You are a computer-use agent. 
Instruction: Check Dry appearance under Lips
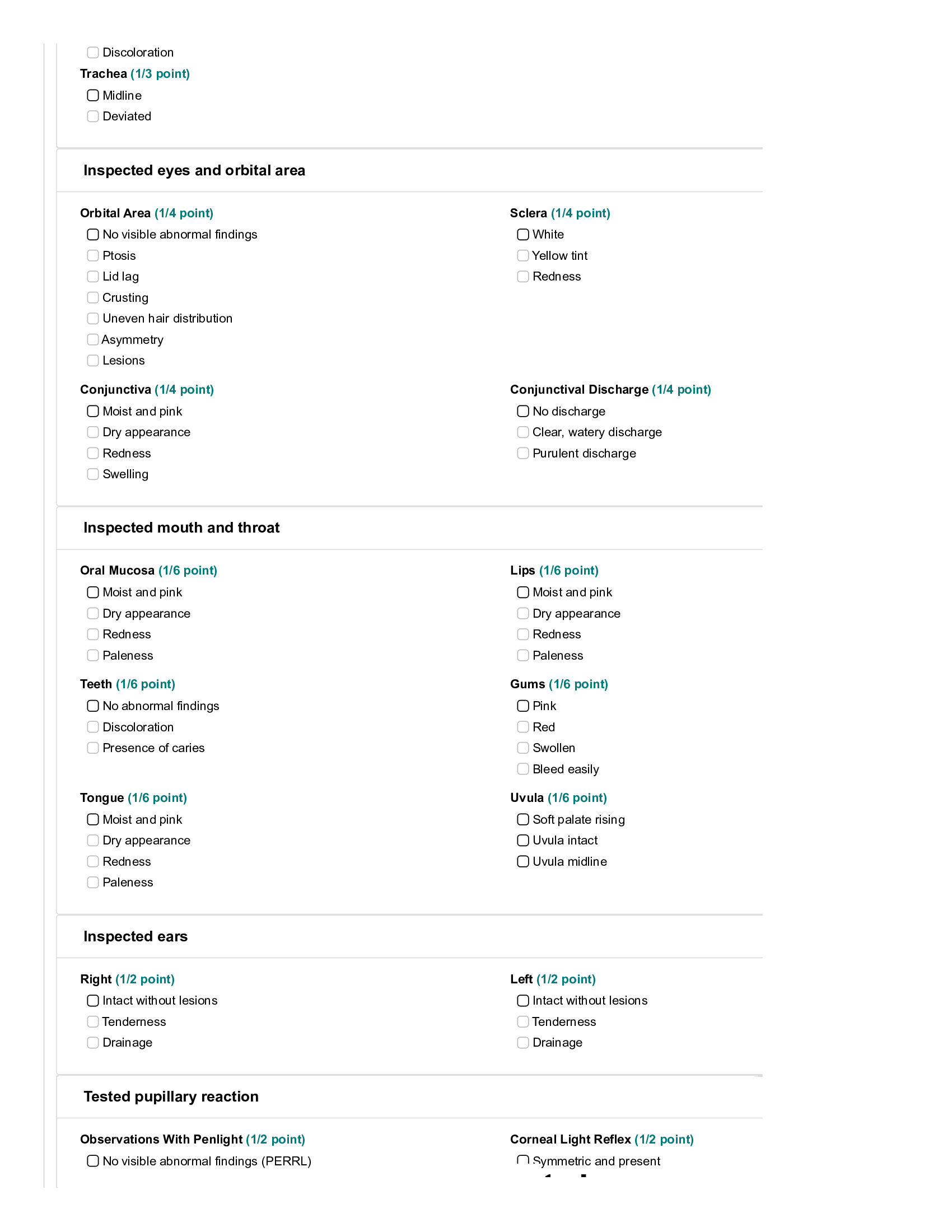tap(523, 613)
